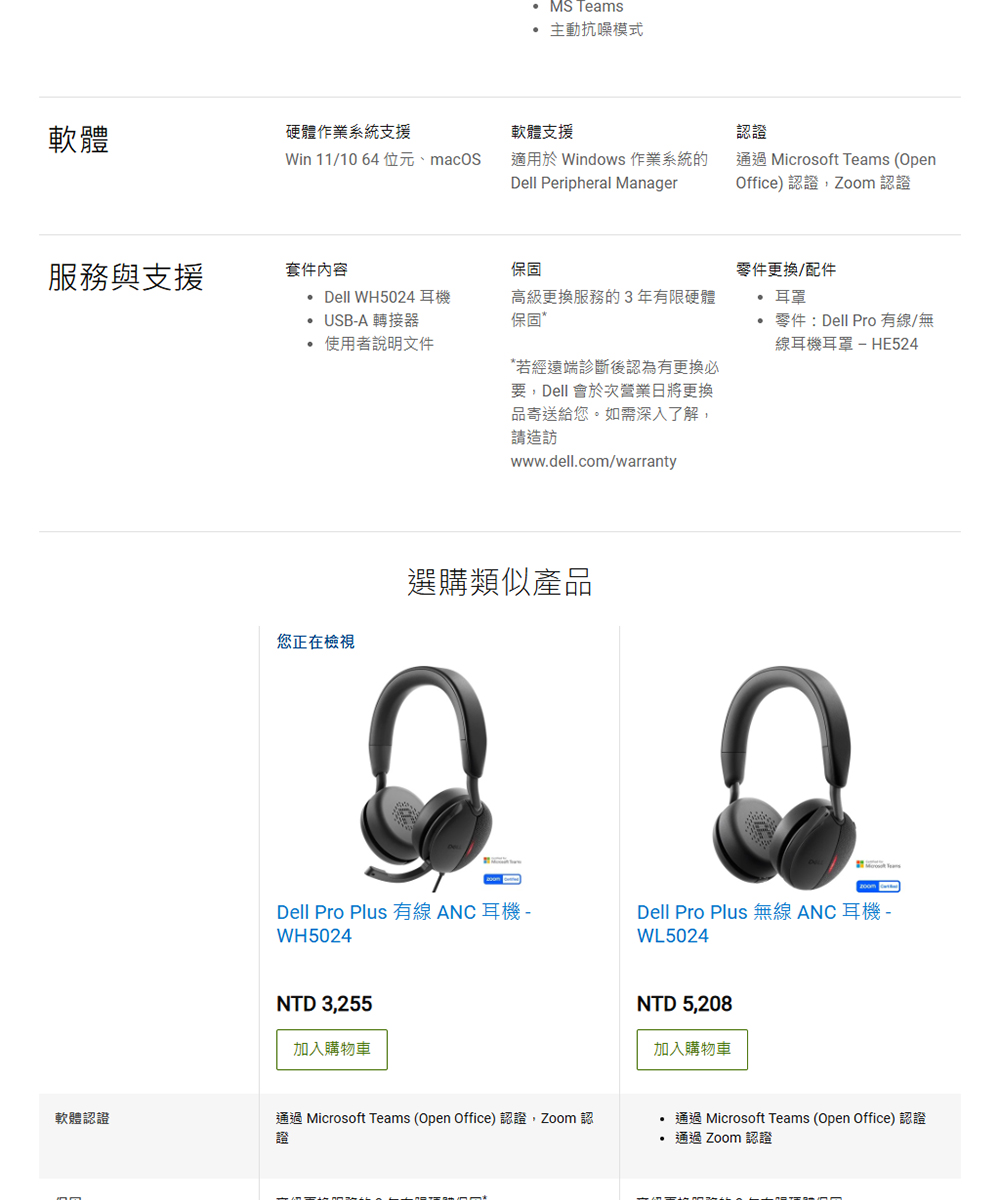Click the 軟體認證 comparison row label
This screenshot has height=1200, width=1000.
[82, 1118]
